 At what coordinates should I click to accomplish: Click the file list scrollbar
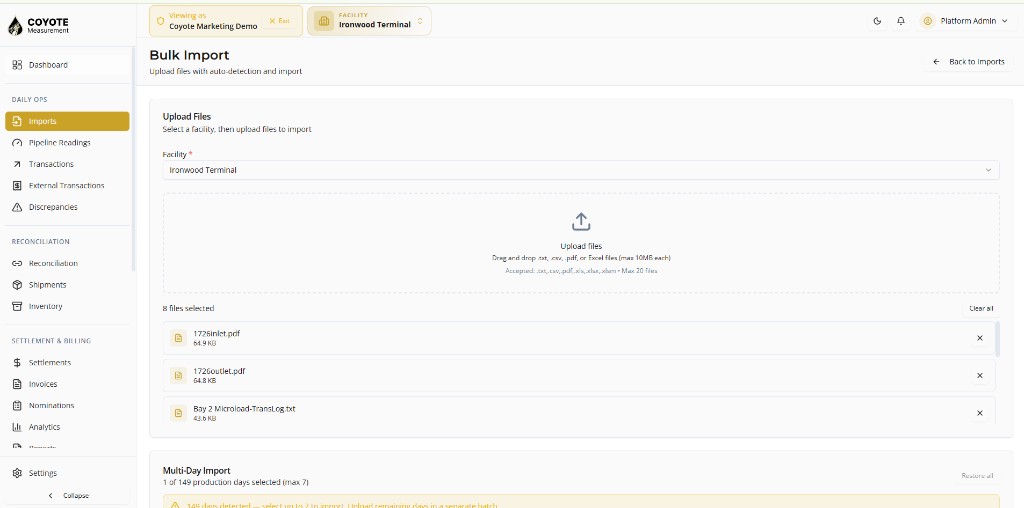coord(997,338)
